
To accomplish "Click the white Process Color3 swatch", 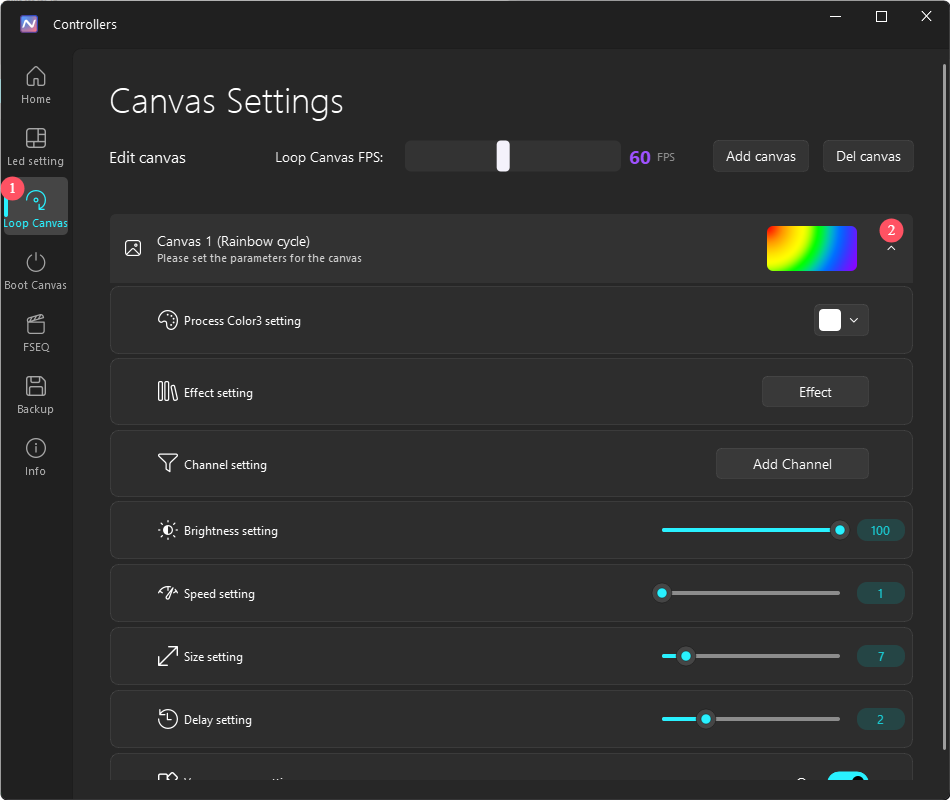I will pos(830,320).
